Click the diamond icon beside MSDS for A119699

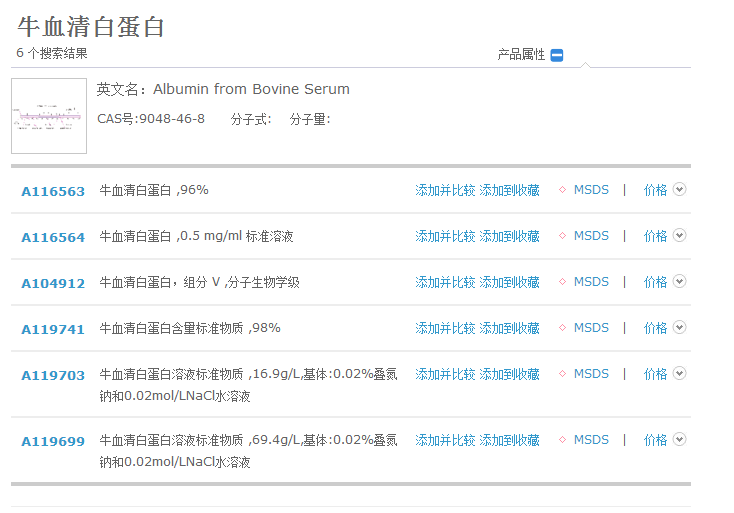click(563, 440)
